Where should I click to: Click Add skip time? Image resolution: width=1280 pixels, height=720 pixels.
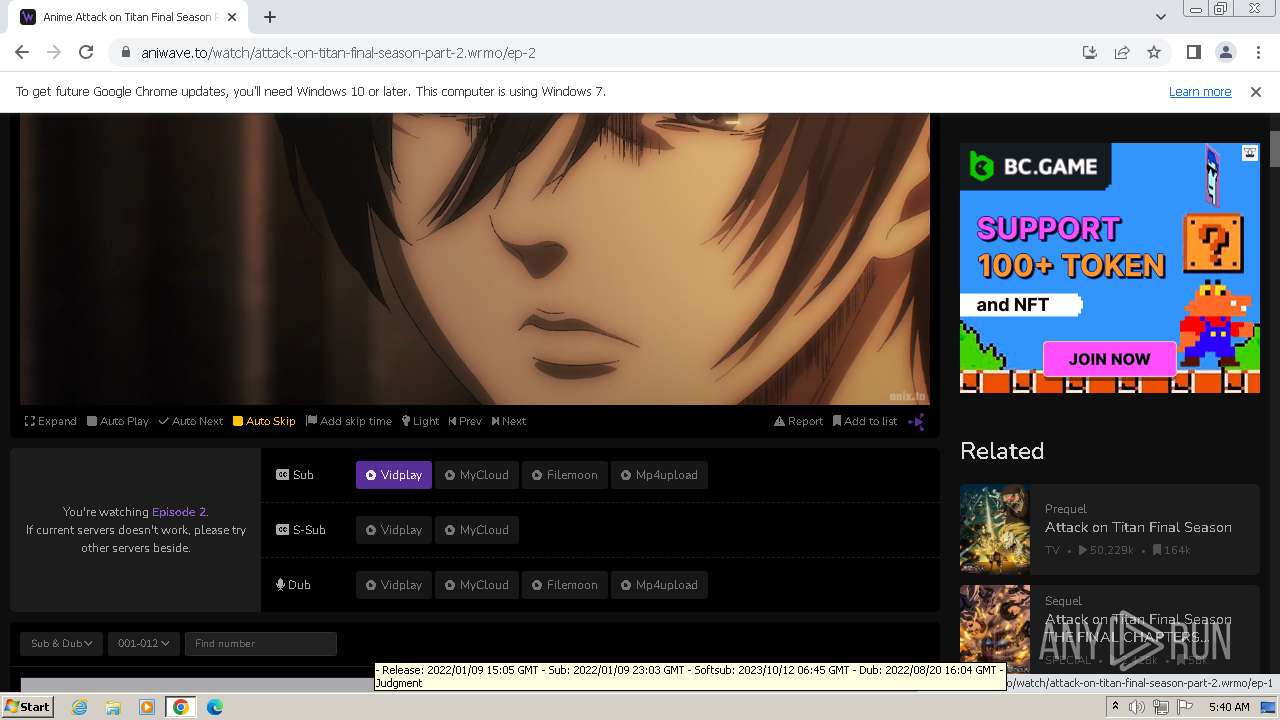(349, 421)
